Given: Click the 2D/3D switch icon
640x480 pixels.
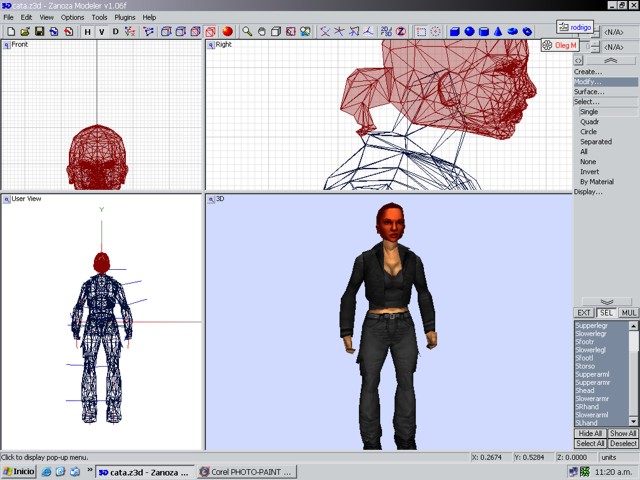Looking at the screenshot, I should point(386,31).
